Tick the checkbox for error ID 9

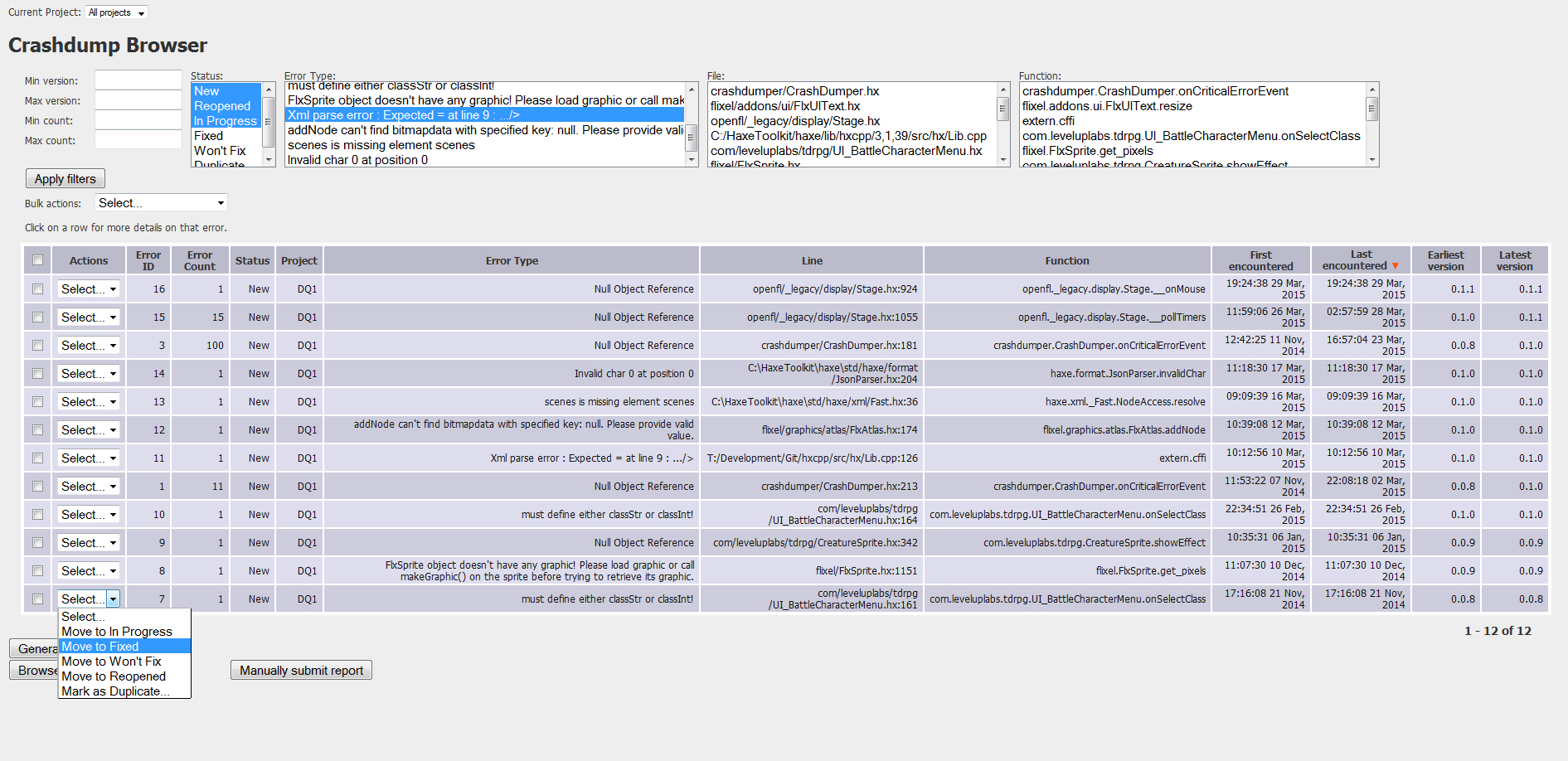click(37, 543)
